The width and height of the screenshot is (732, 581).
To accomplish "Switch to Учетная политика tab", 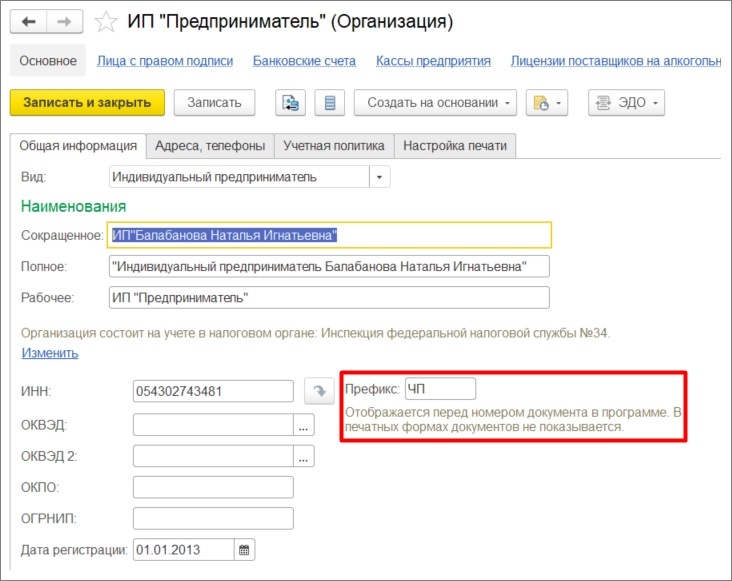I will click(x=334, y=146).
